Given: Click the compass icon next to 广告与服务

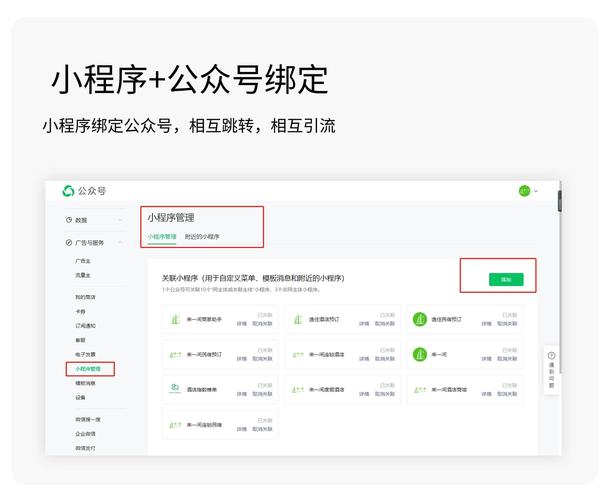Looking at the screenshot, I should (69, 243).
